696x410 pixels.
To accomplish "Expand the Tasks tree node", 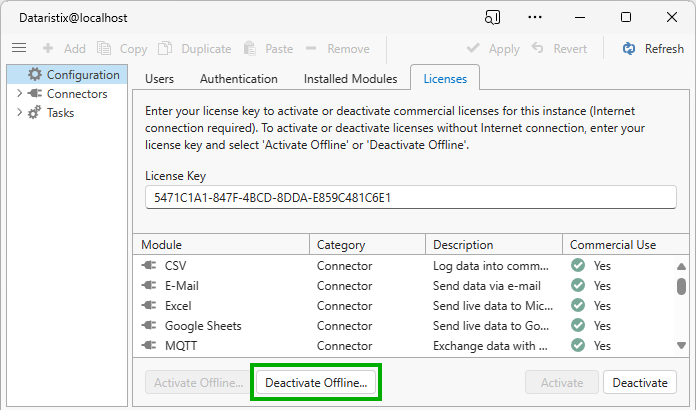I will pyautogui.click(x=19, y=113).
